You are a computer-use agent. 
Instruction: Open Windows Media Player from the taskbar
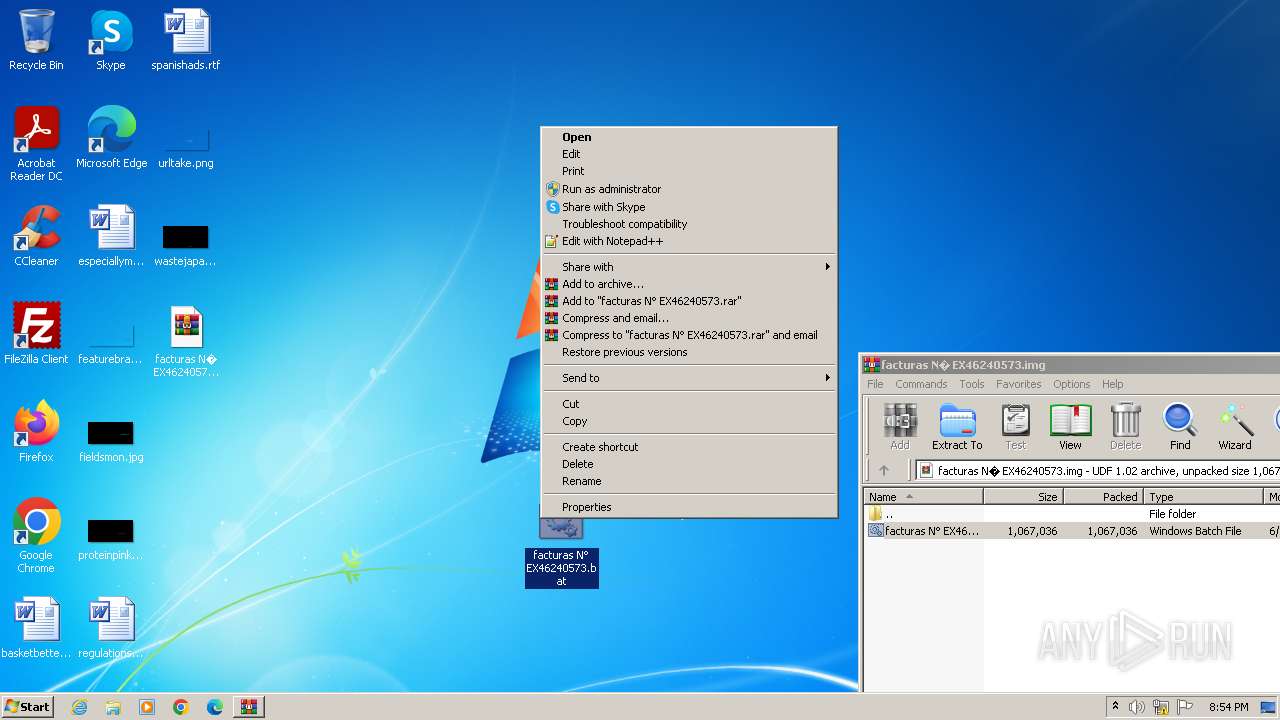pos(147,707)
